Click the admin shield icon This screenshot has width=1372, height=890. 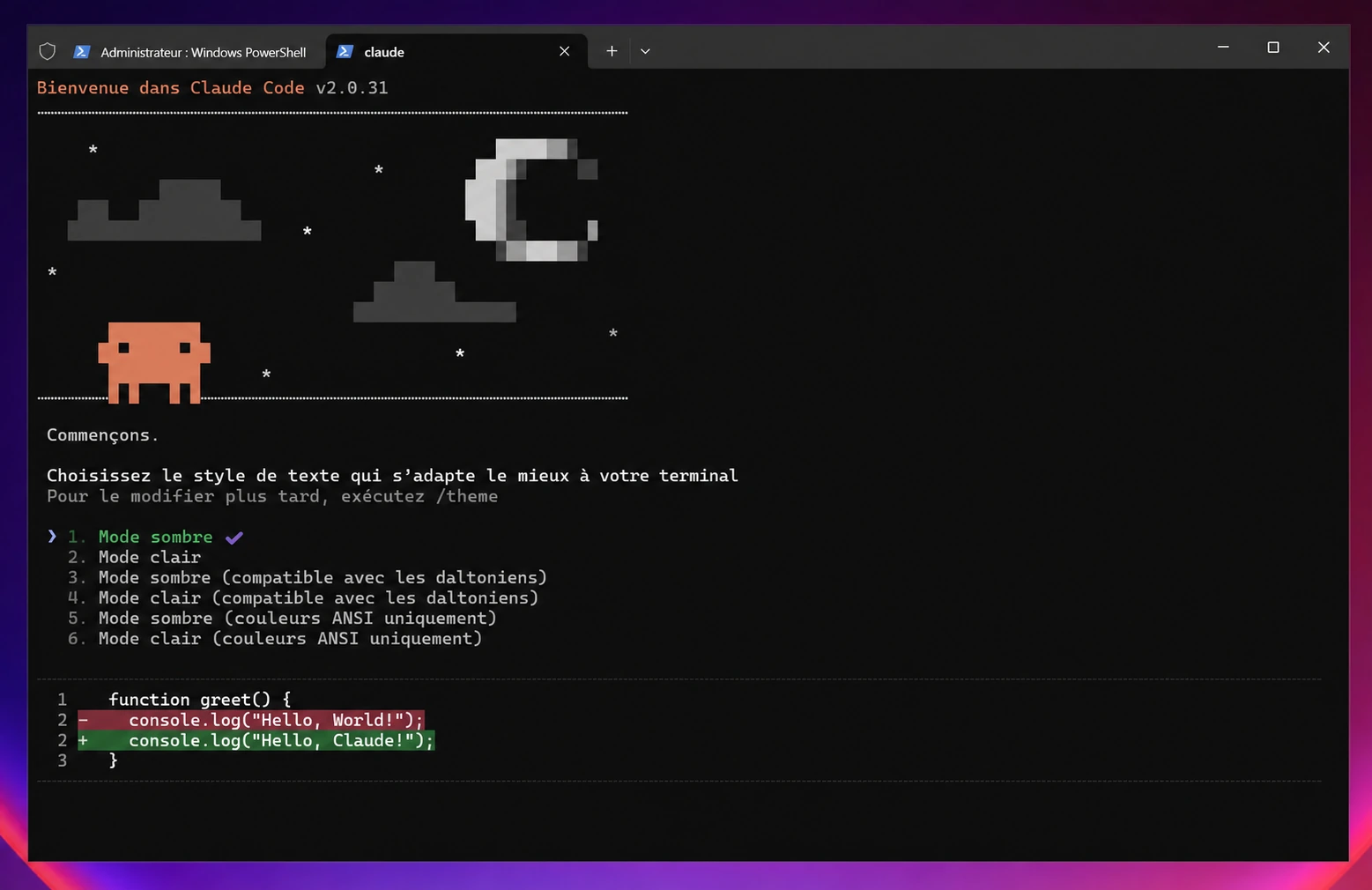[x=48, y=52]
